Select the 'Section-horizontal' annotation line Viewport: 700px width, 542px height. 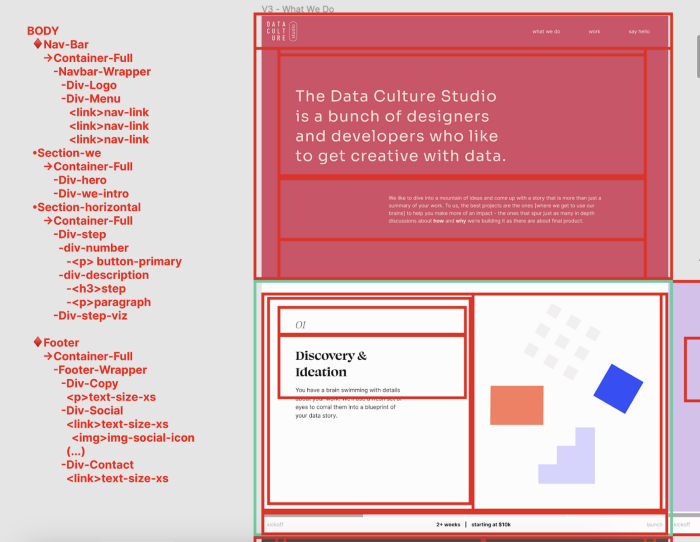(87, 207)
